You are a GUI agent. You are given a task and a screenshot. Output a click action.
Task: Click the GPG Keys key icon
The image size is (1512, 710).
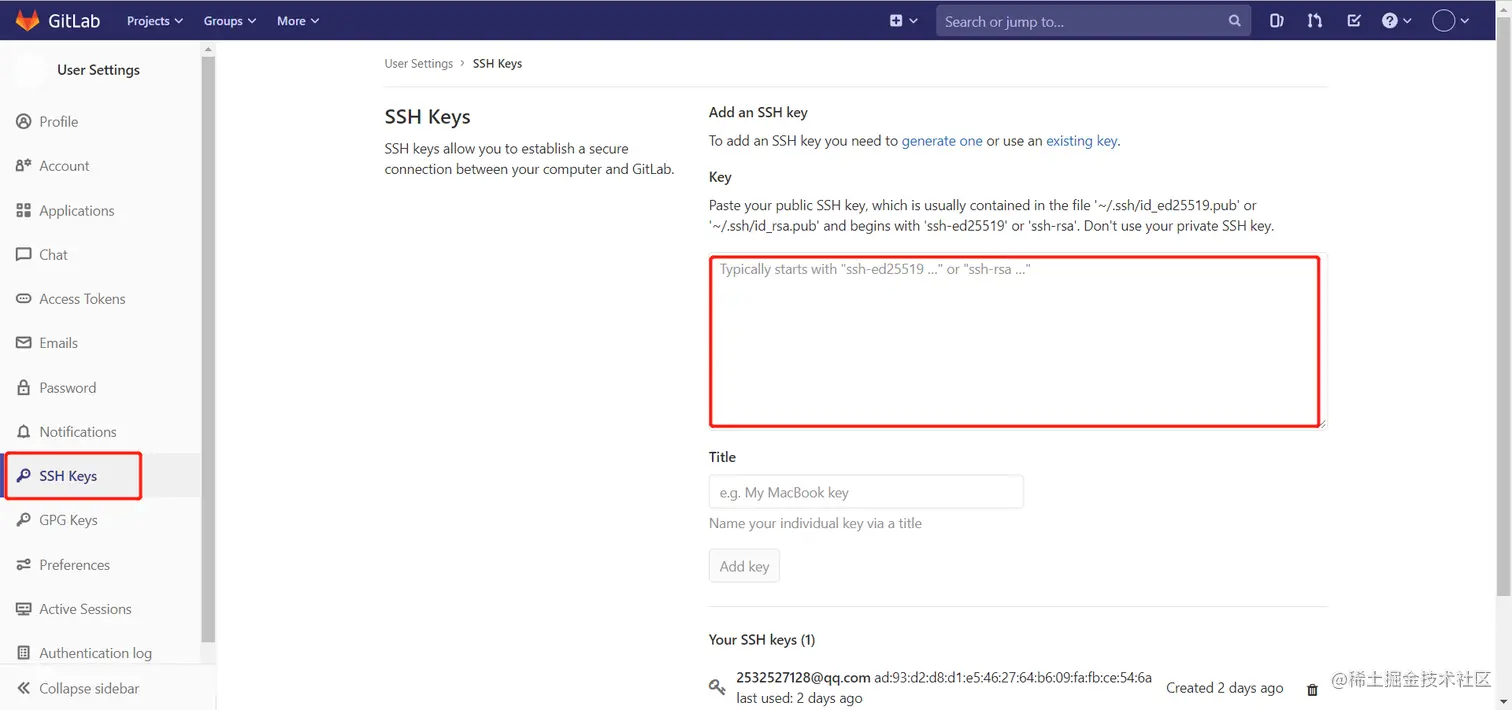(24, 520)
